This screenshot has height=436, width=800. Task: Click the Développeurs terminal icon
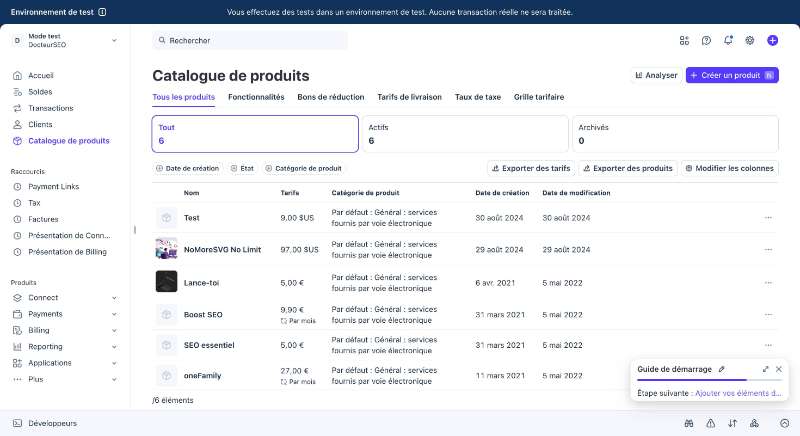point(17,423)
